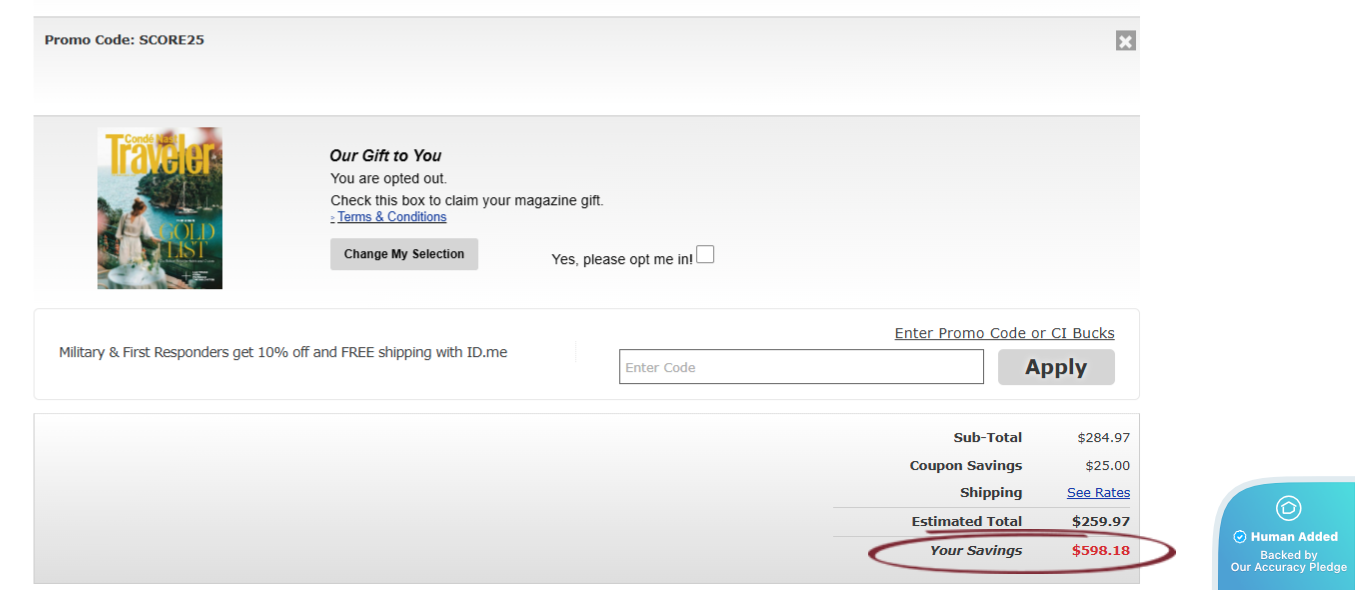Click the Coupon Savings $25.00 value
Screen dimensions: 1355x590
(1107, 465)
